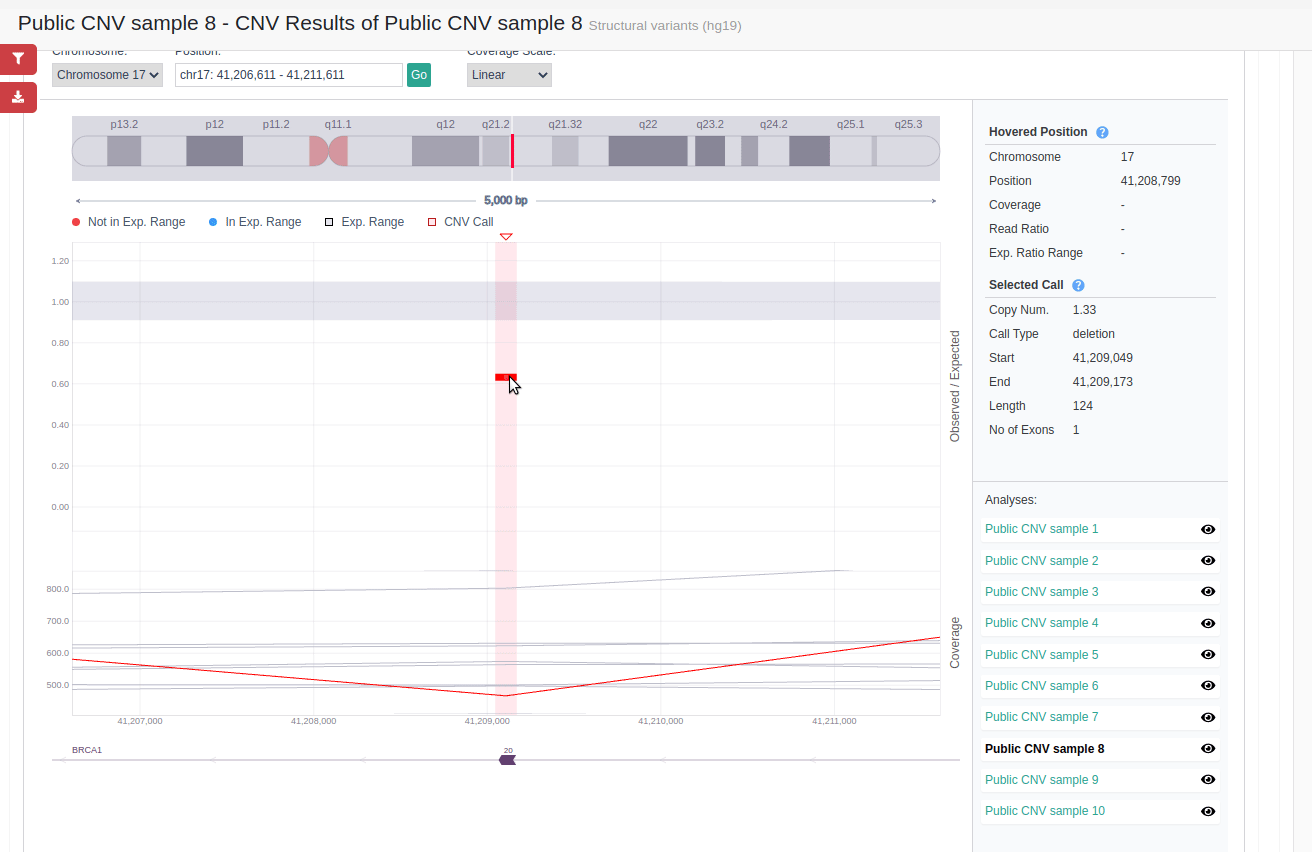Open the Selected Call help icon
The height and width of the screenshot is (852, 1312).
click(x=1078, y=285)
